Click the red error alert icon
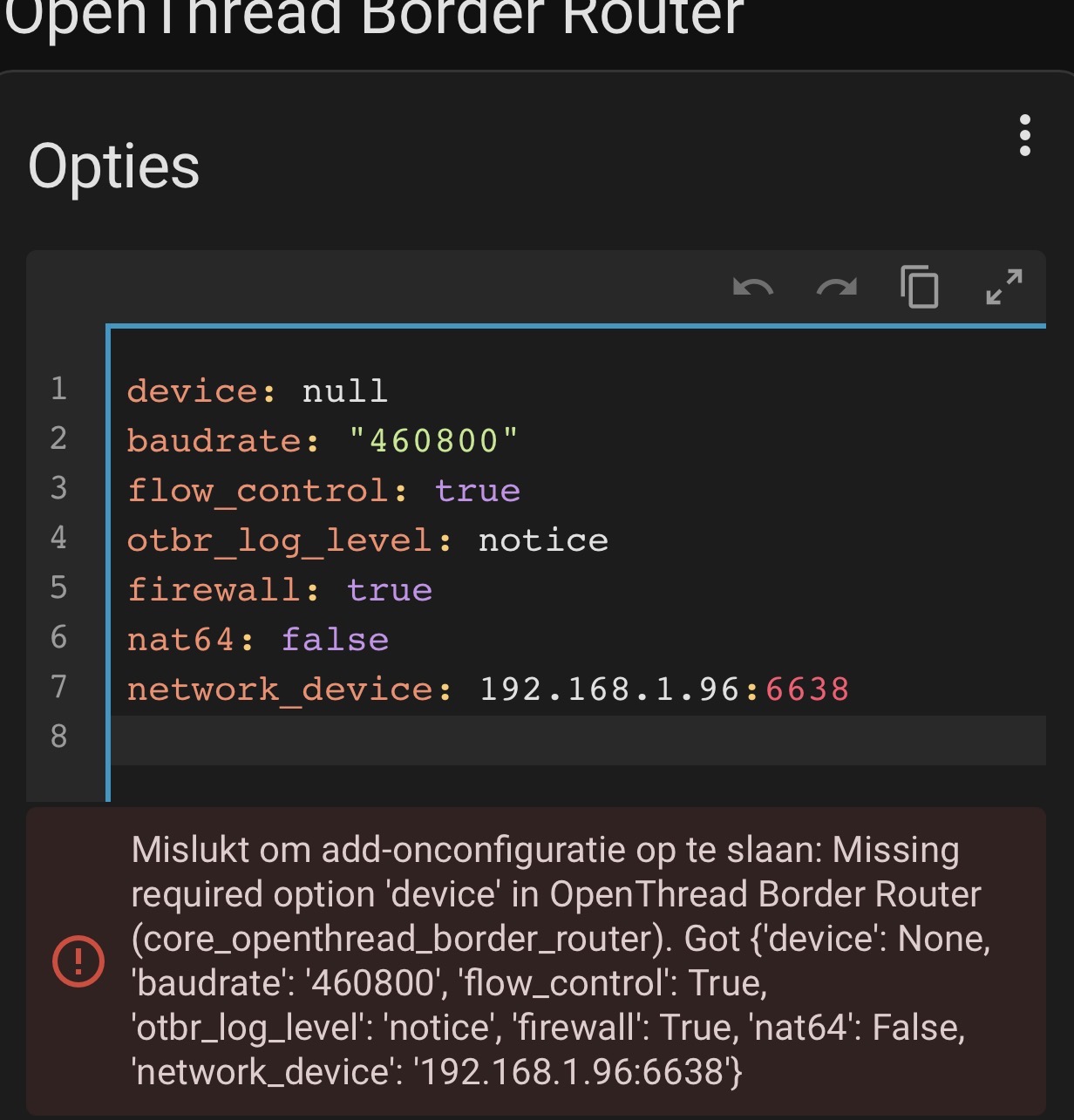The height and width of the screenshot is (1120, 1074). (x=78, y=960)
